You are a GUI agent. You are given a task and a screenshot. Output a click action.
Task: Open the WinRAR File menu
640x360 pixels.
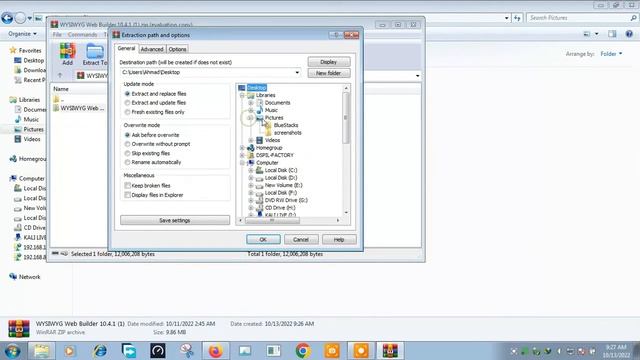(x=57, y=35)
